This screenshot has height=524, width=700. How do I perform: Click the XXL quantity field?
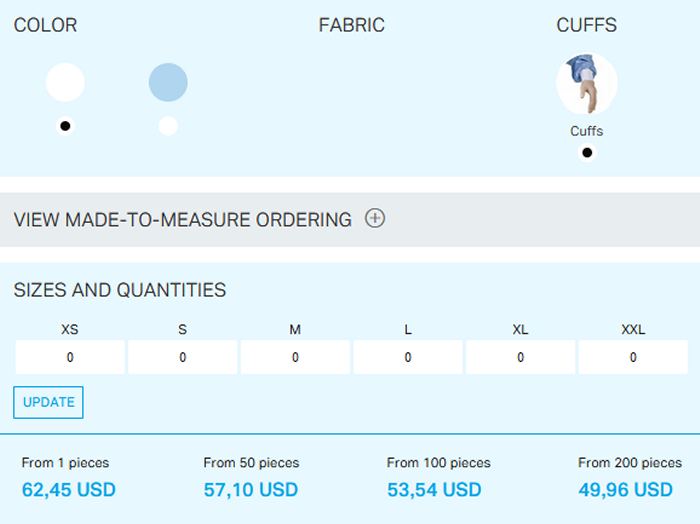point(633,357)
